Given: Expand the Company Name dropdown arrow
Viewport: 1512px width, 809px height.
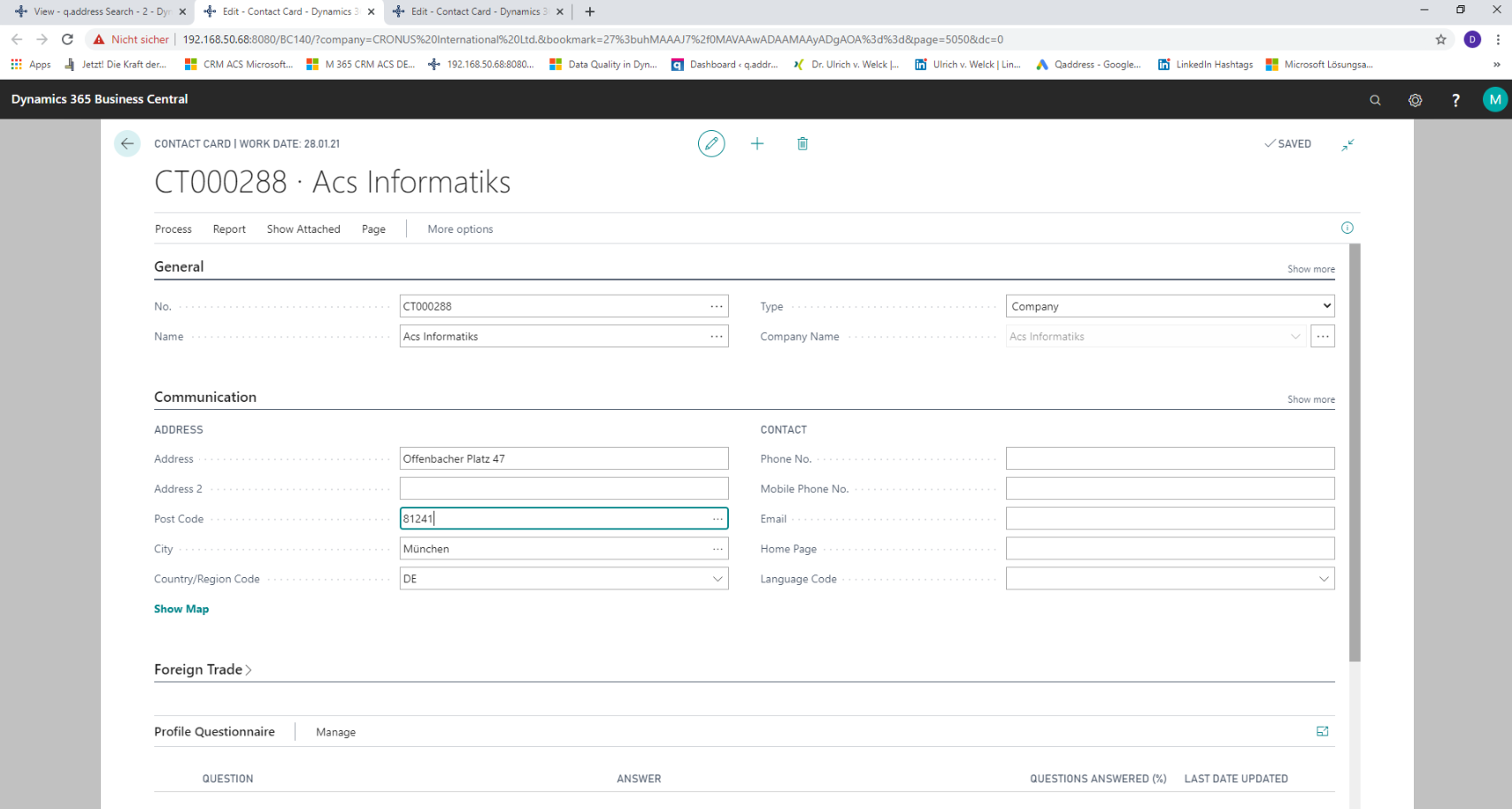Looking at the screenshot, I should (1295, 336).
